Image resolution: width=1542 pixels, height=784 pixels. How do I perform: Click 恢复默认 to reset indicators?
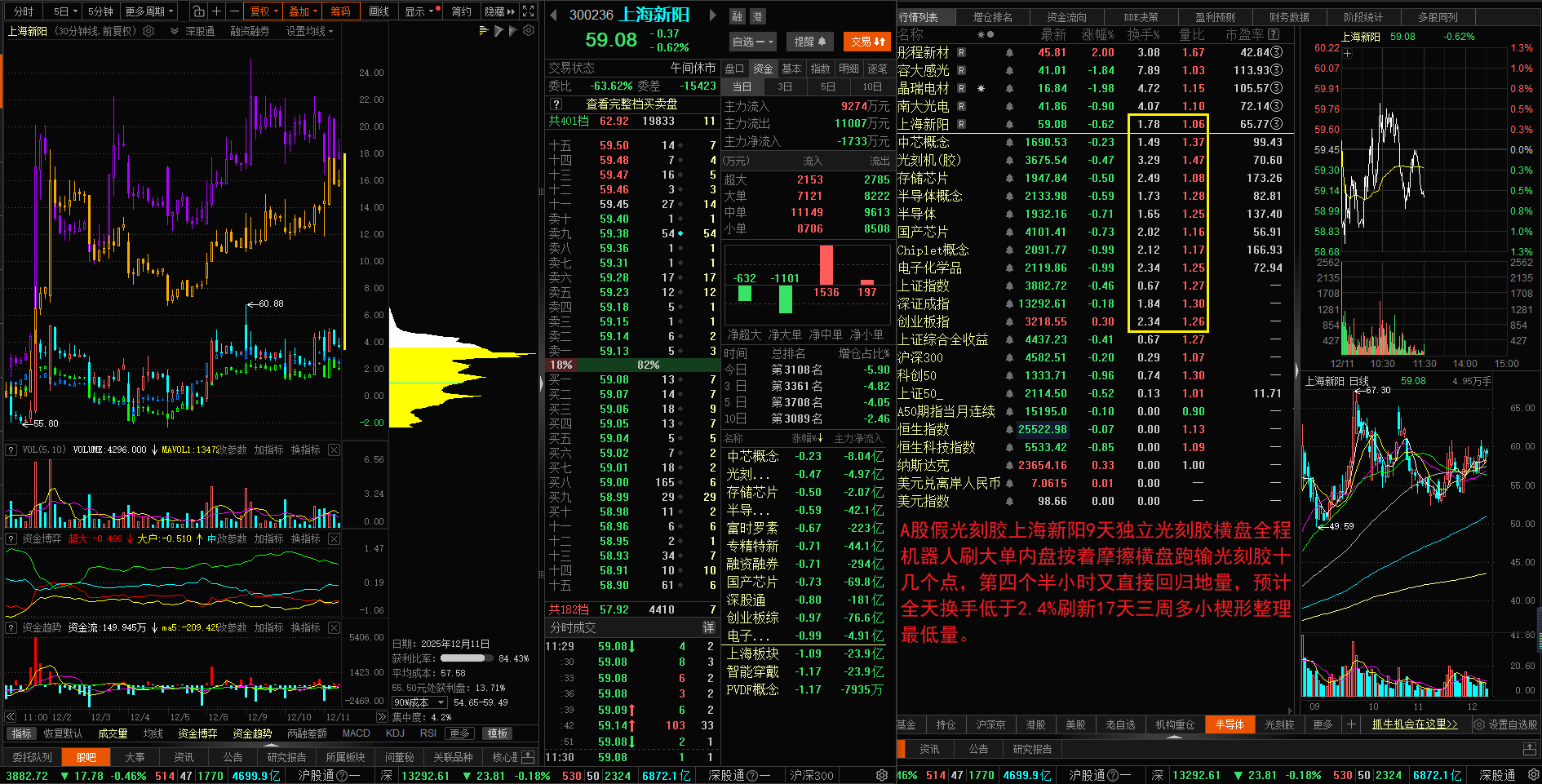pos(63,733)
